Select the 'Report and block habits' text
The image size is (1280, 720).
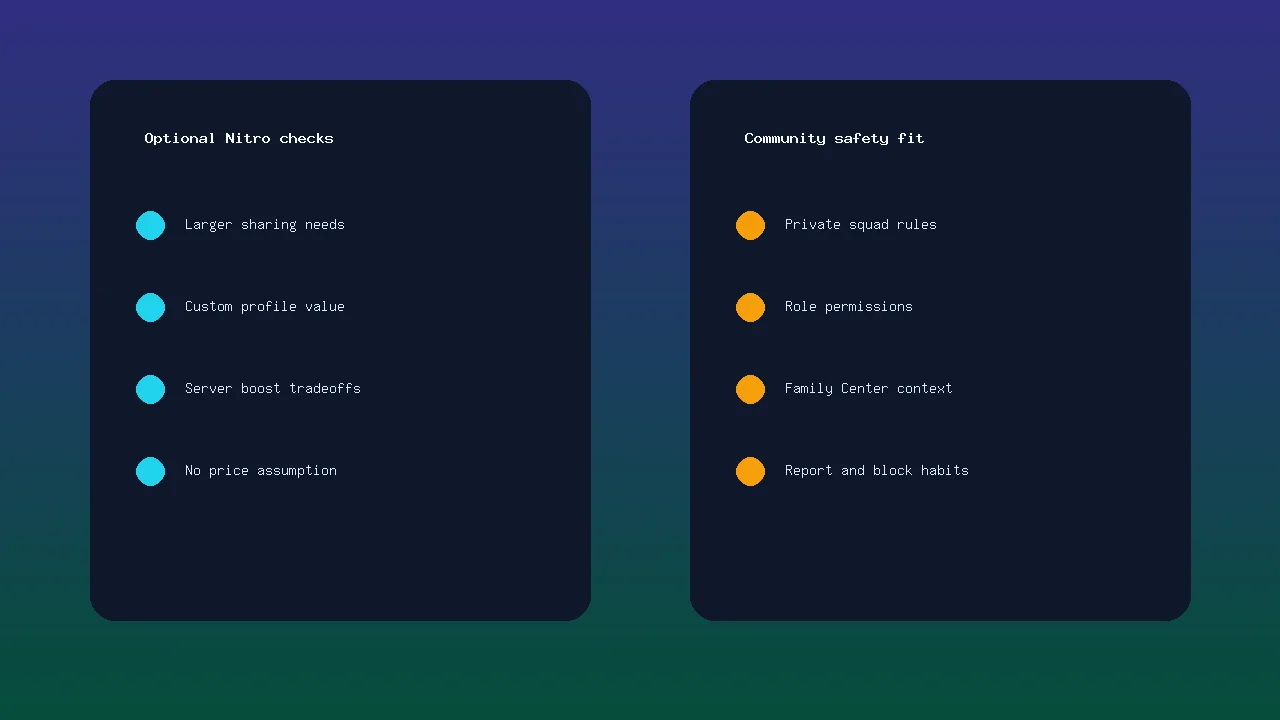(877, 471)
